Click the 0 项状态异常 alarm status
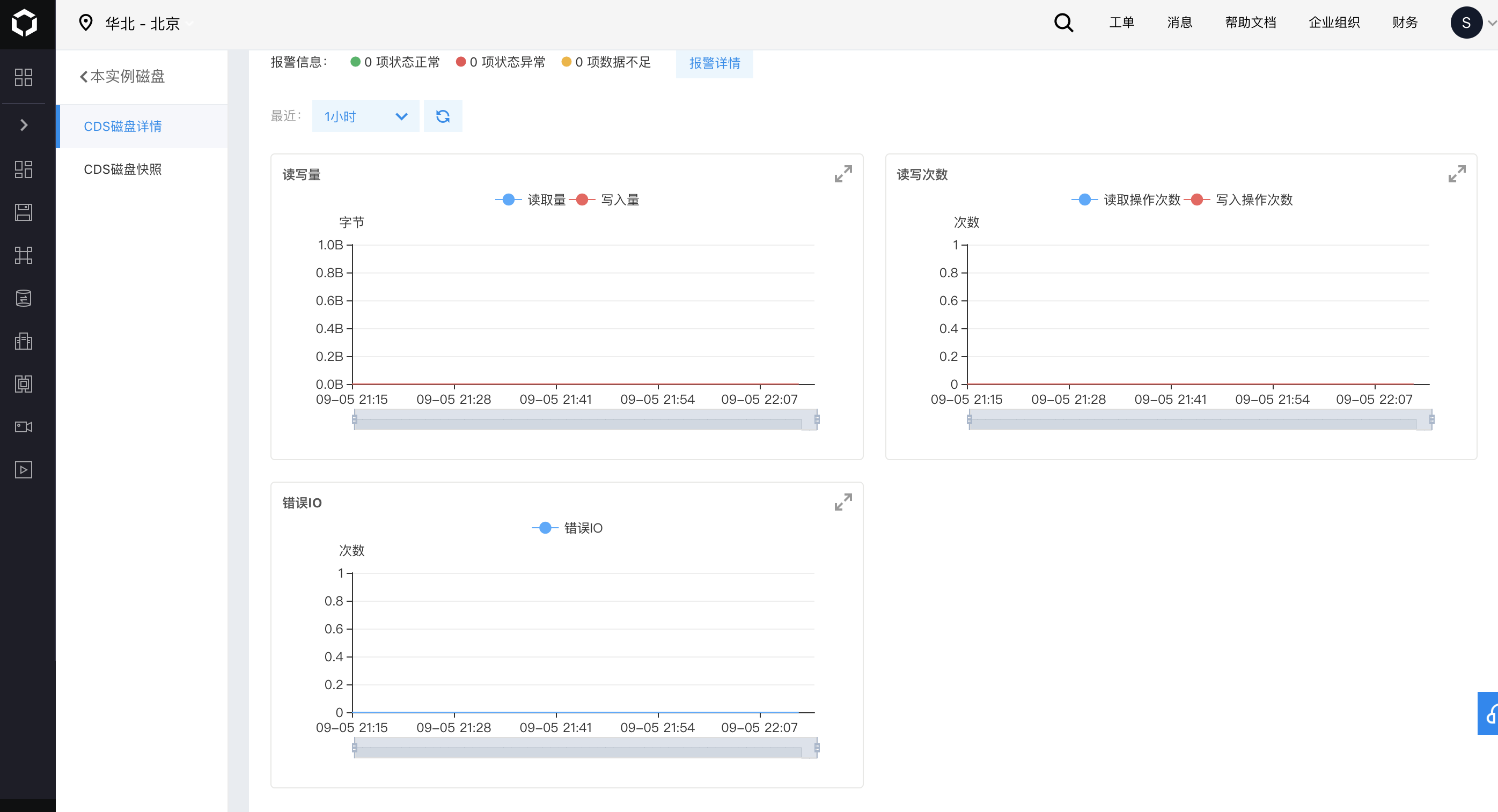Viewport: 1498px width, 812px height. click(501, 62)
